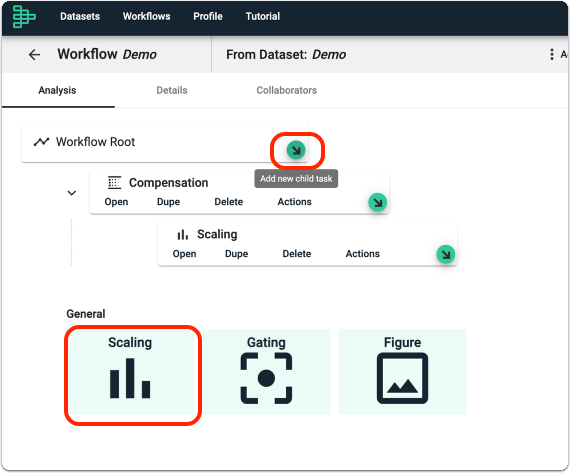Click the Scaling task bar-chart icon

(x=182, y=235)
